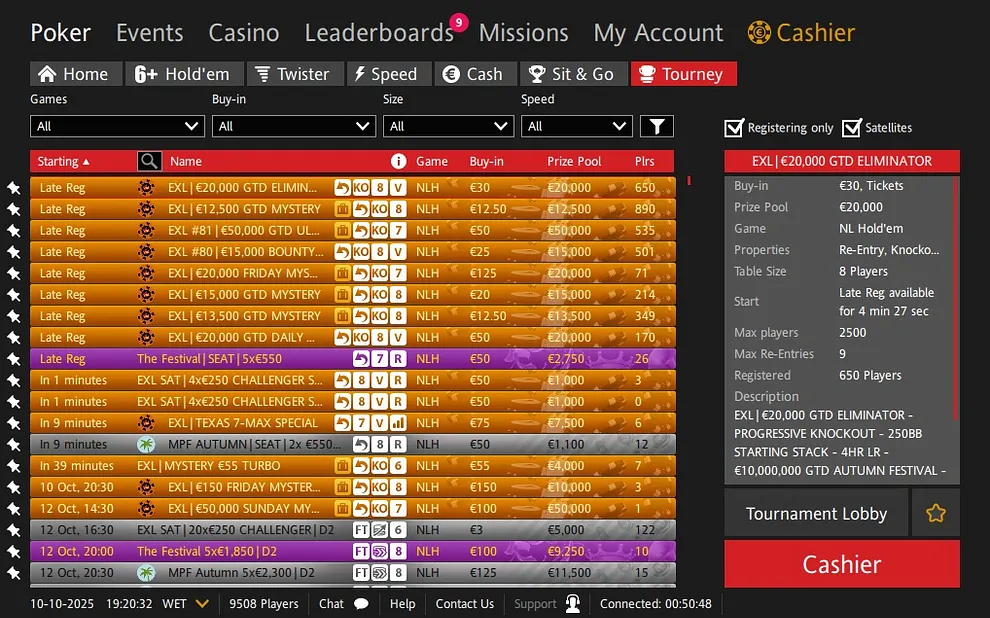Sort the list by Prize Pool column
Image resolution: width=990 pixels, height=618 pixels.
coord(574,161)
